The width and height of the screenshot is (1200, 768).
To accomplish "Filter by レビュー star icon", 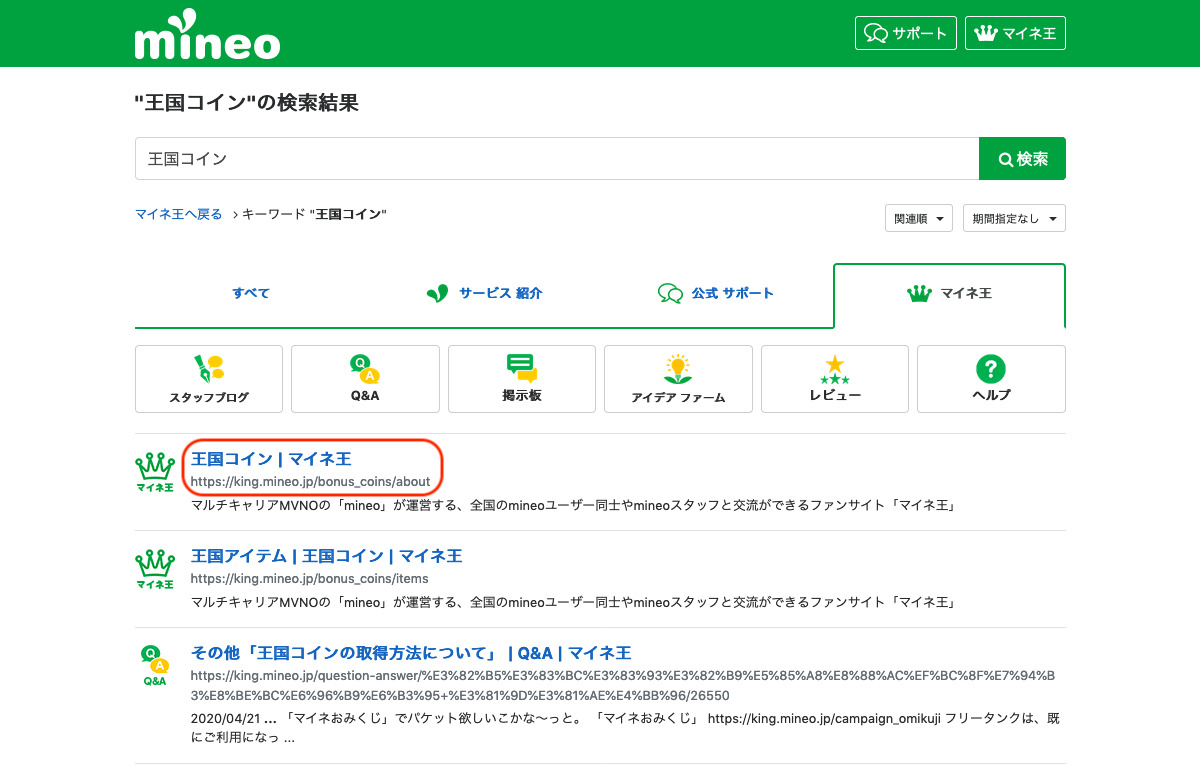I will click(x=834, y=379).
